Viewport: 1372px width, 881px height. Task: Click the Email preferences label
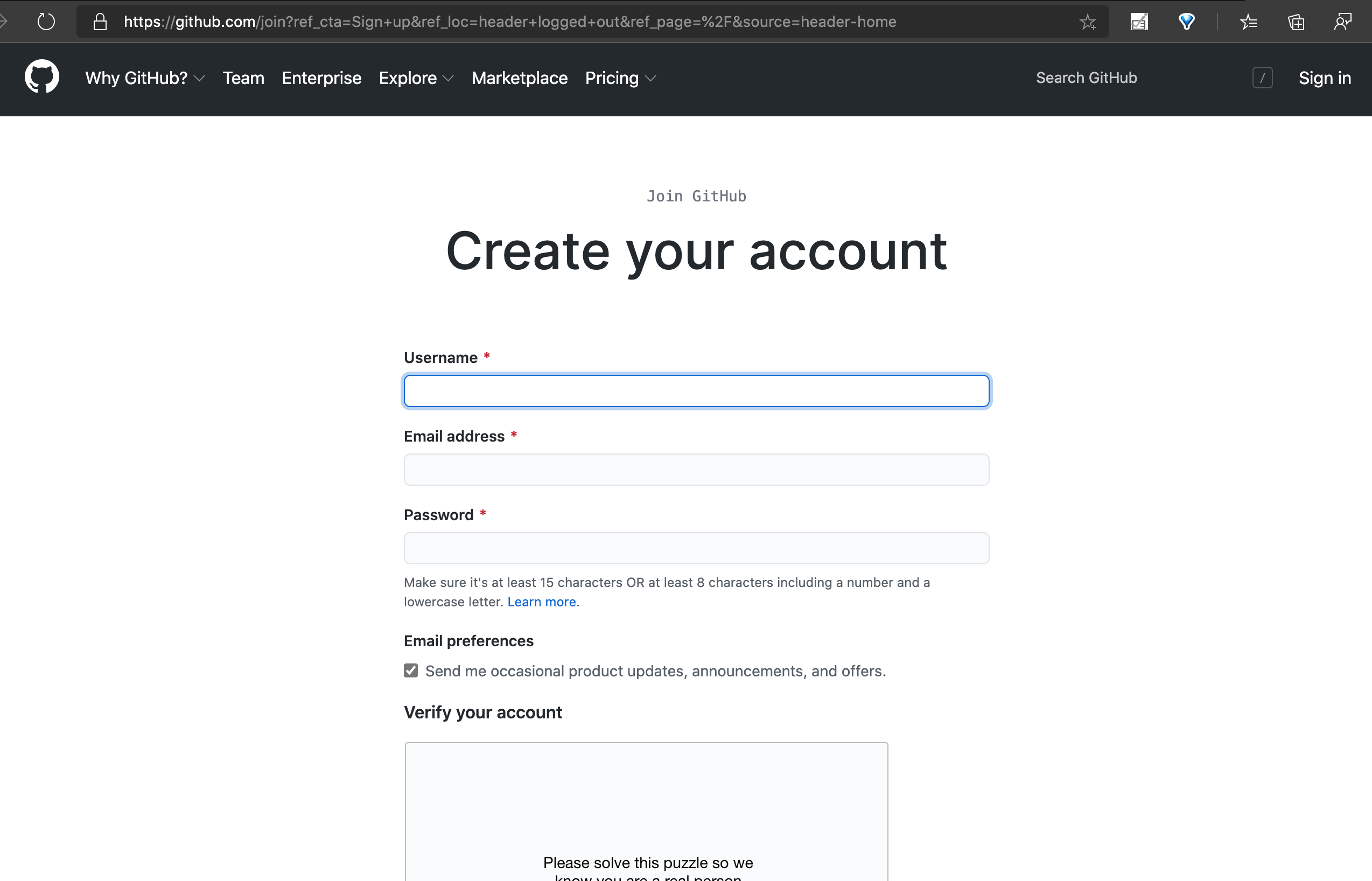click(468, 641)
